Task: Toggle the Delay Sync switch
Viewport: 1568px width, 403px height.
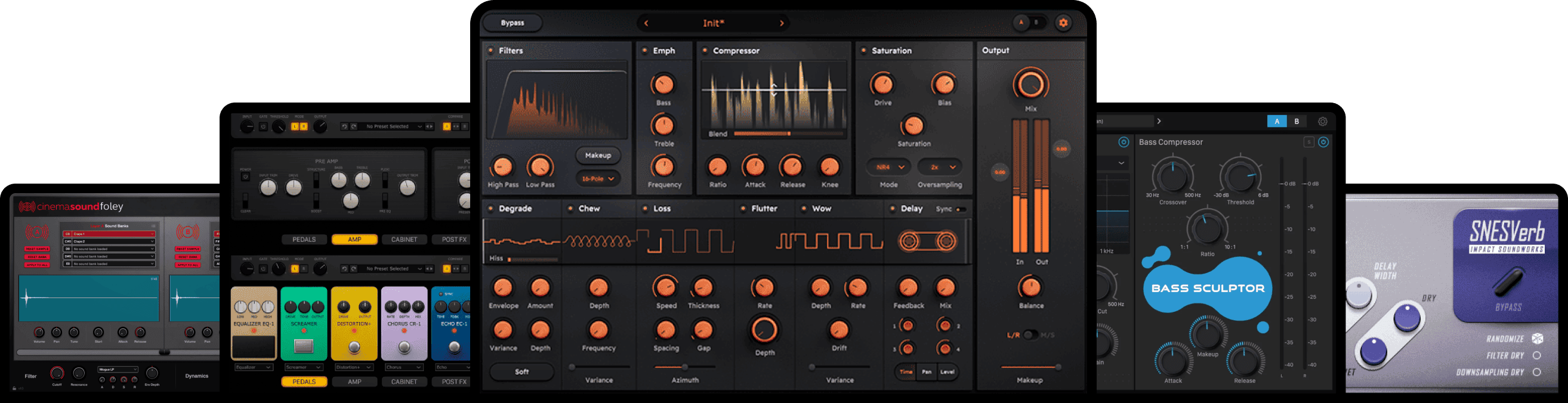Action: point(961,209)
